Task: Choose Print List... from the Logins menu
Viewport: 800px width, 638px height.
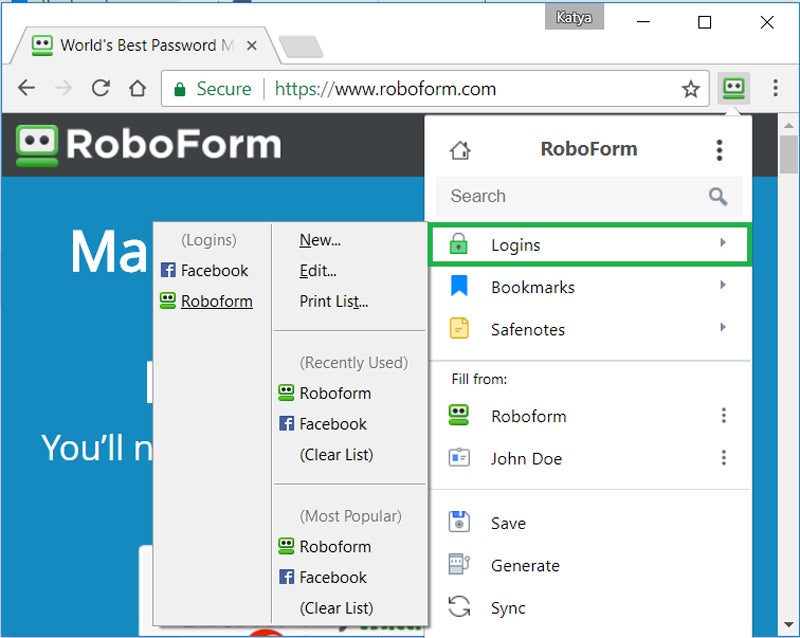Action: coord(333,301)
